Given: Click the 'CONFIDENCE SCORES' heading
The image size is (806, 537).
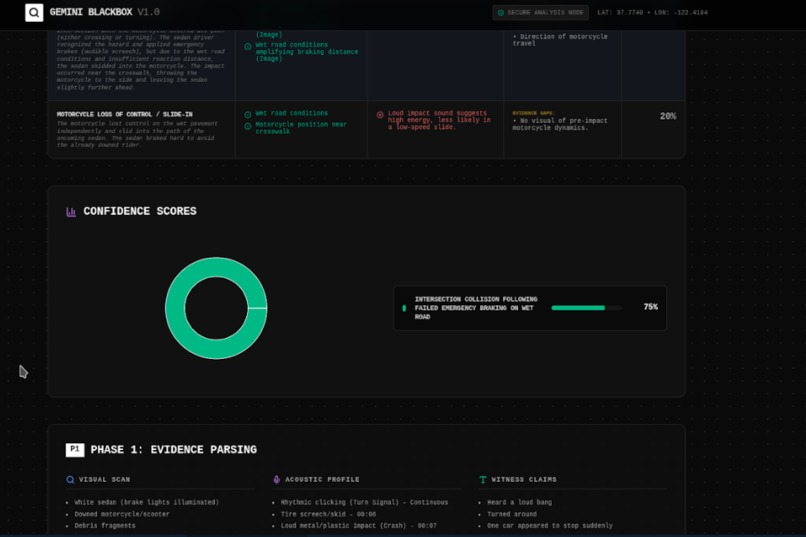Looking at the screenshot, I should (x=140, y=211).
